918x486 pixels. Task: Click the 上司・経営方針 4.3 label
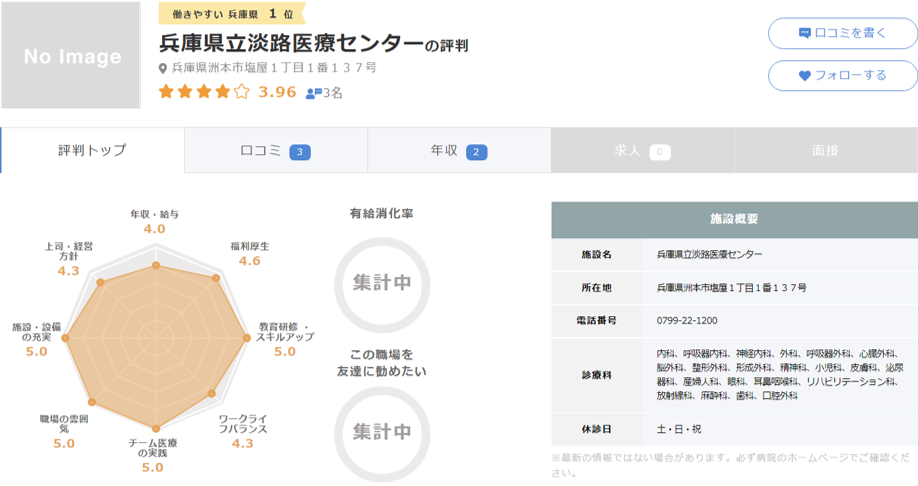[68, 259]
